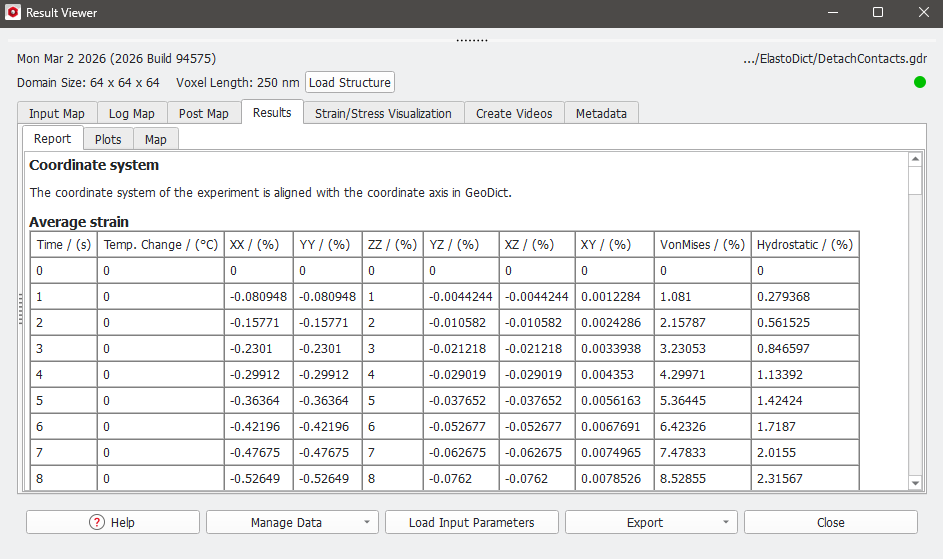Open Strain/Stress Visualization tab
The width and height of the screenshot is (943, 559).
383,113
